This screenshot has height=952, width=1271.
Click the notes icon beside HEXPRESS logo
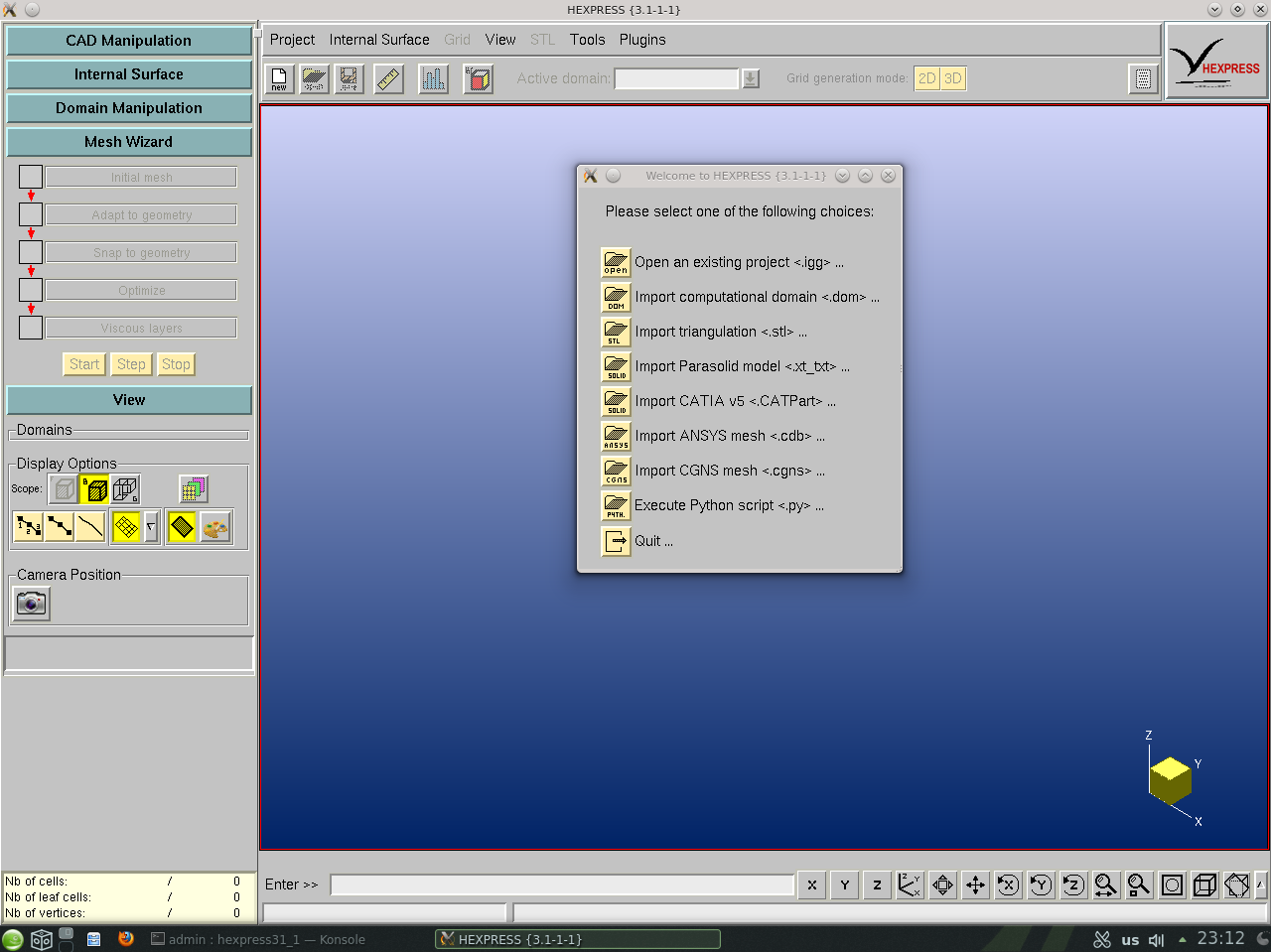[x=1143, y=79]
